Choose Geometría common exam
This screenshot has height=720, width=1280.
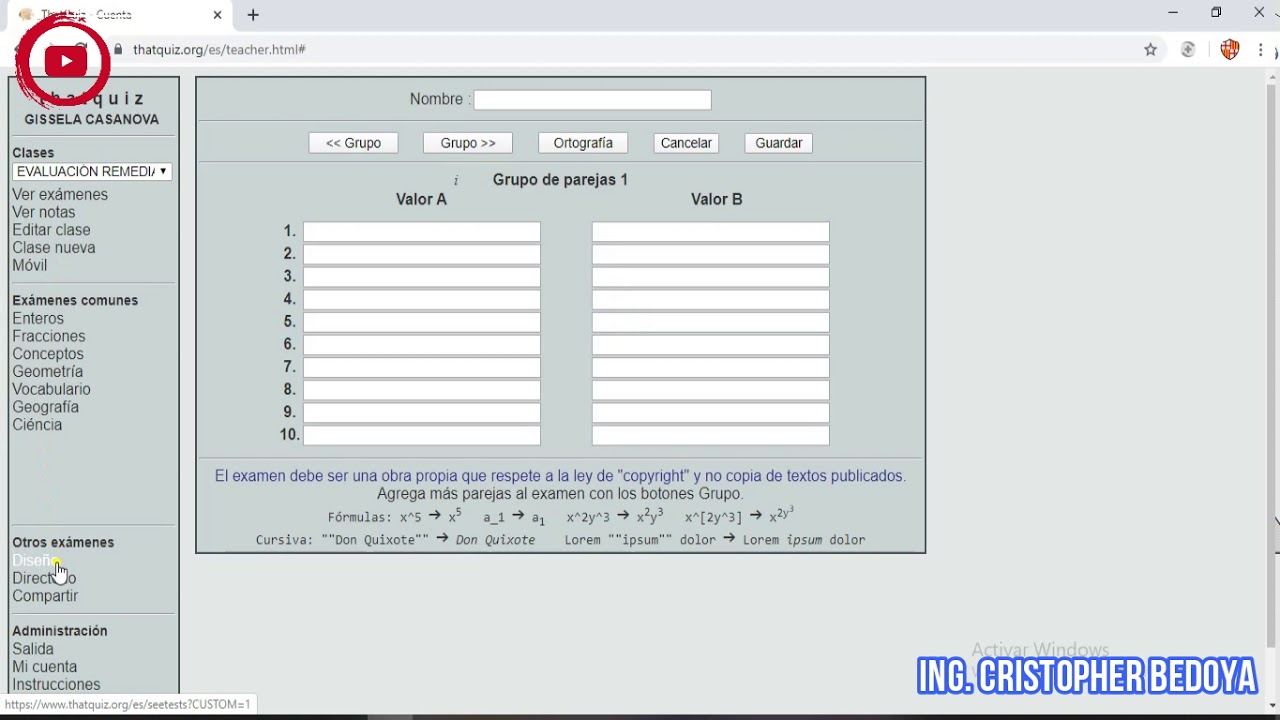[47, 371]
